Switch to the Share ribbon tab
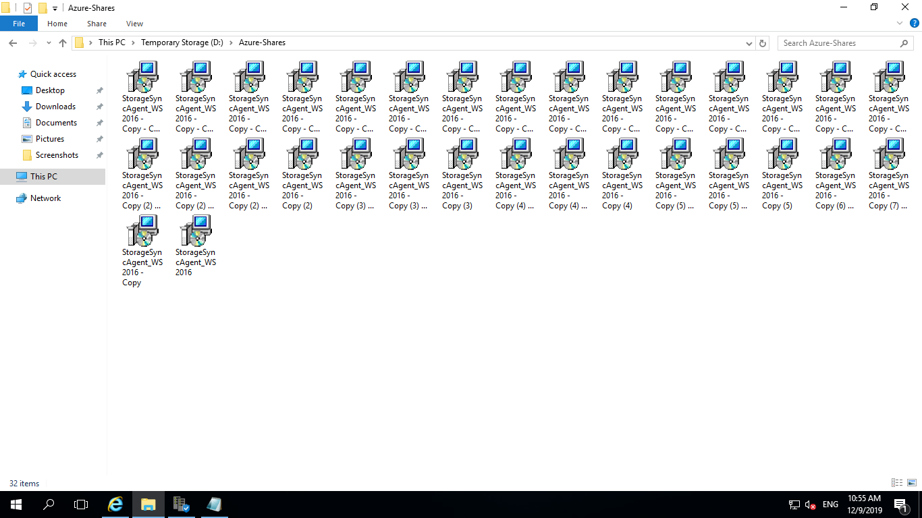 point(96,24)
